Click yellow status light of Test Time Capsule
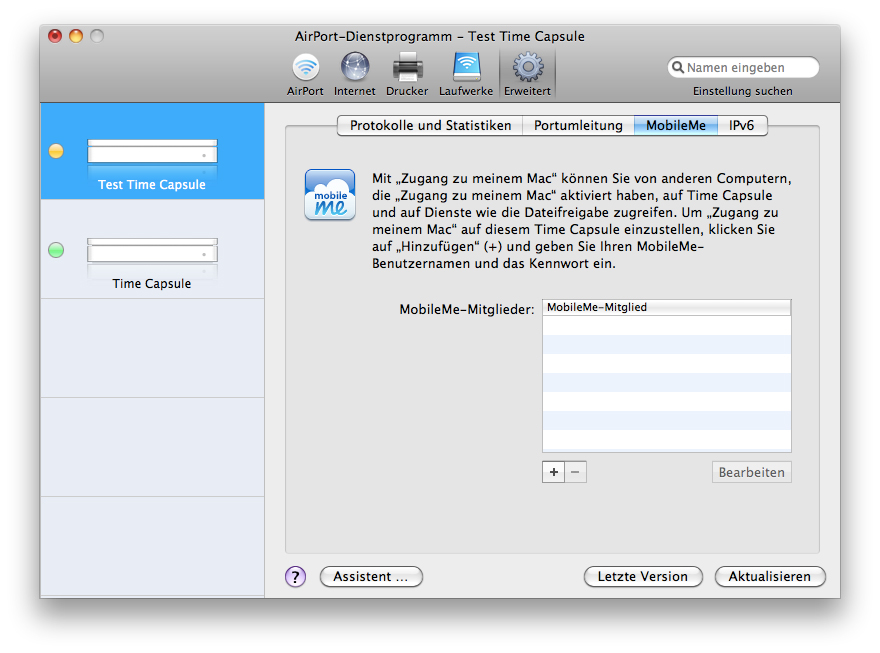Screen dimensions: 880x653 56,151
